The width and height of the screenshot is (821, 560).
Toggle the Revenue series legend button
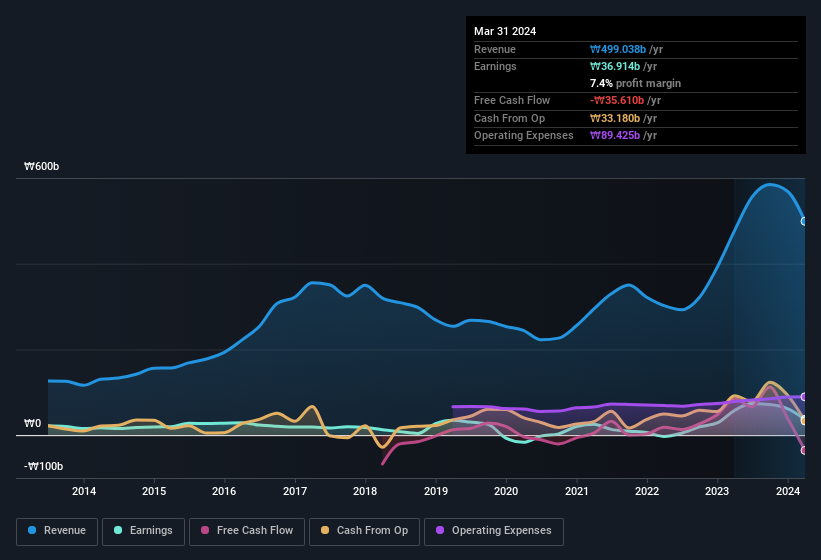click(57, 531)
